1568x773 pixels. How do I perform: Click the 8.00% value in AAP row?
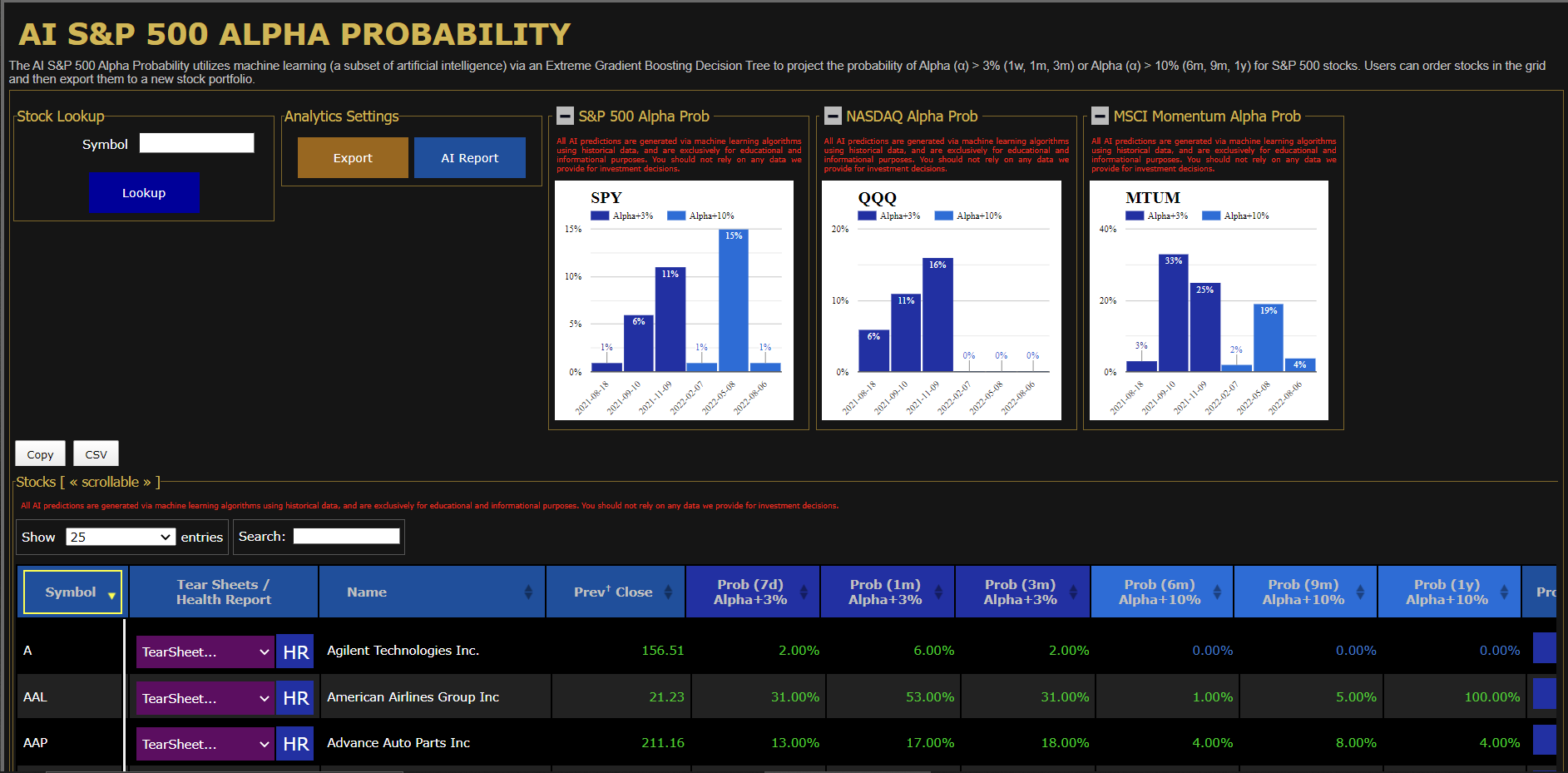[x=1356, y=742]
